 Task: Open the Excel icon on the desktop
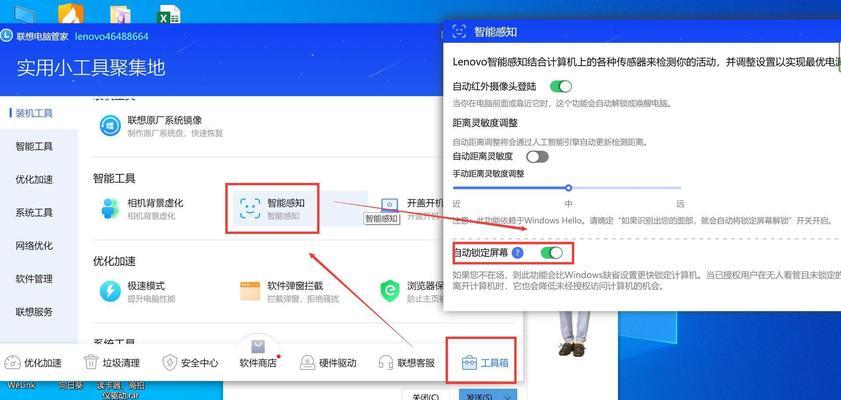pos(169,14)
